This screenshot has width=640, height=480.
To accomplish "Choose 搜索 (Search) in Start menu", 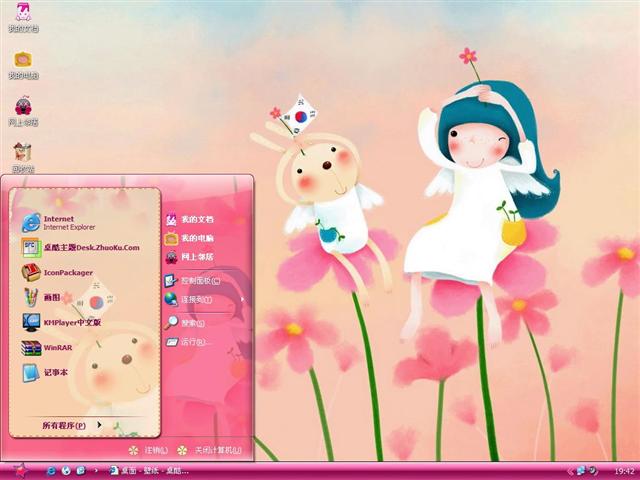I will pos(190,323).
